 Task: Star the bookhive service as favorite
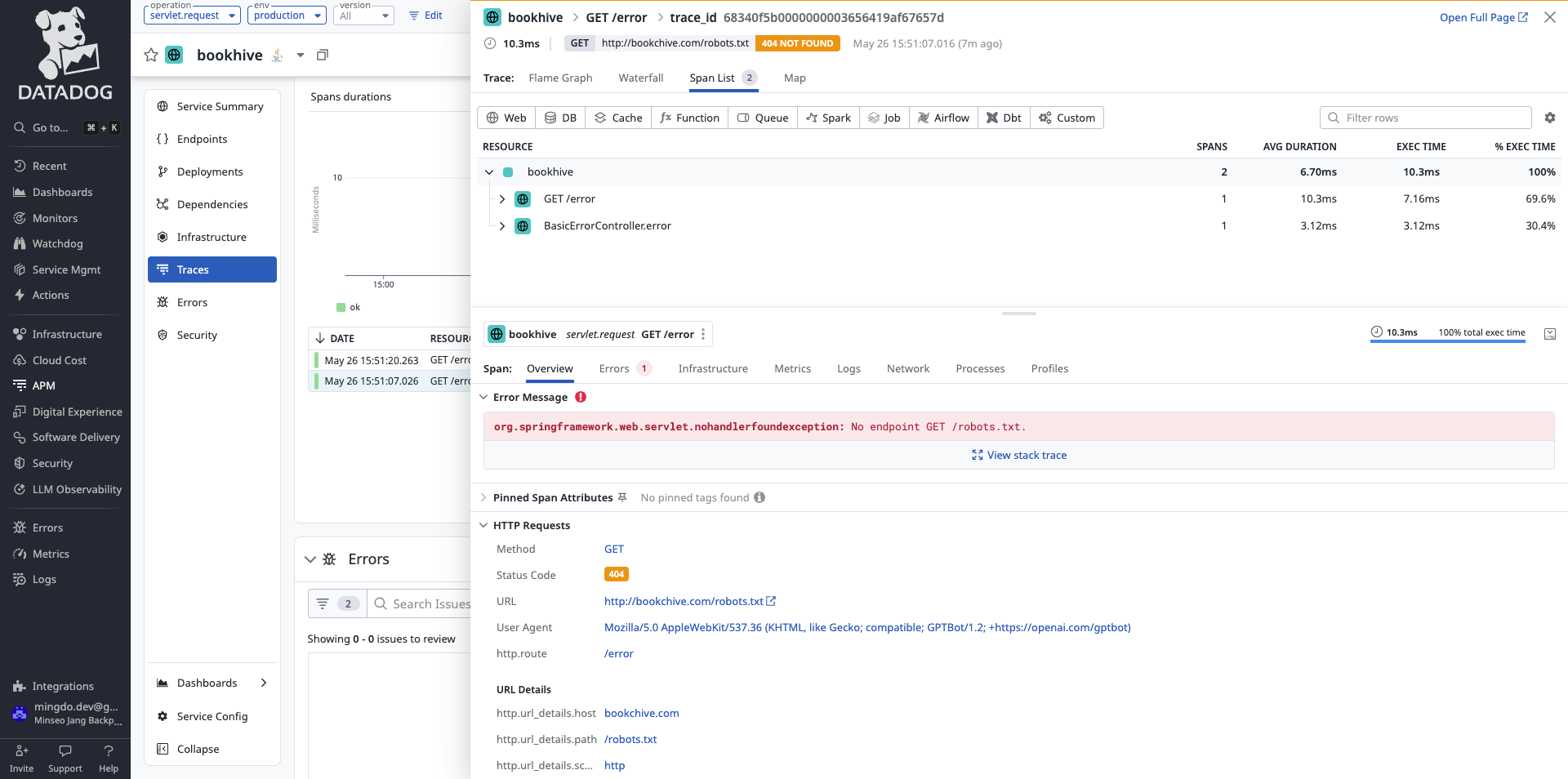click(150, 55)
